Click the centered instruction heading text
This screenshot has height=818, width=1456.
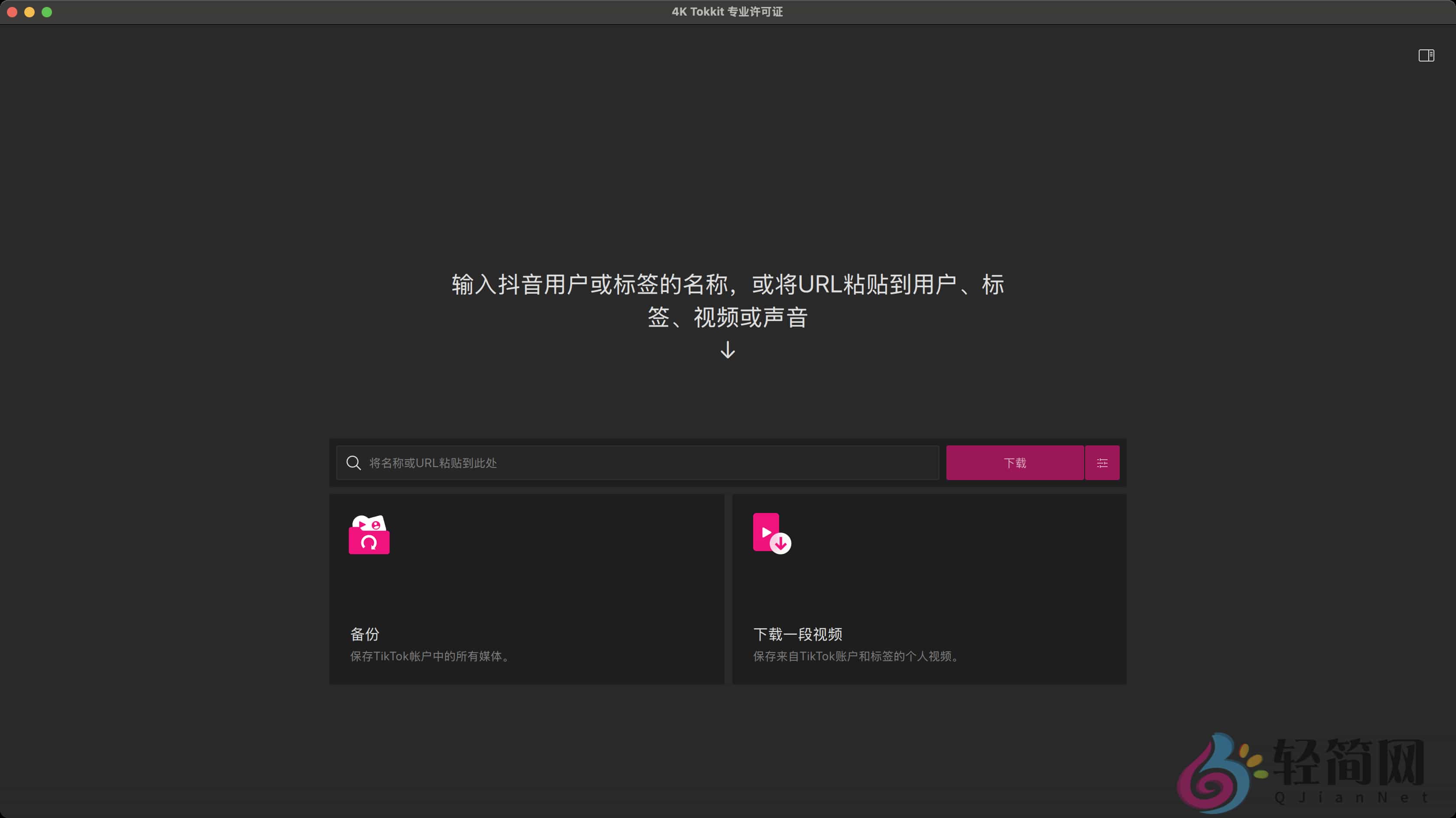click(727, 301)
